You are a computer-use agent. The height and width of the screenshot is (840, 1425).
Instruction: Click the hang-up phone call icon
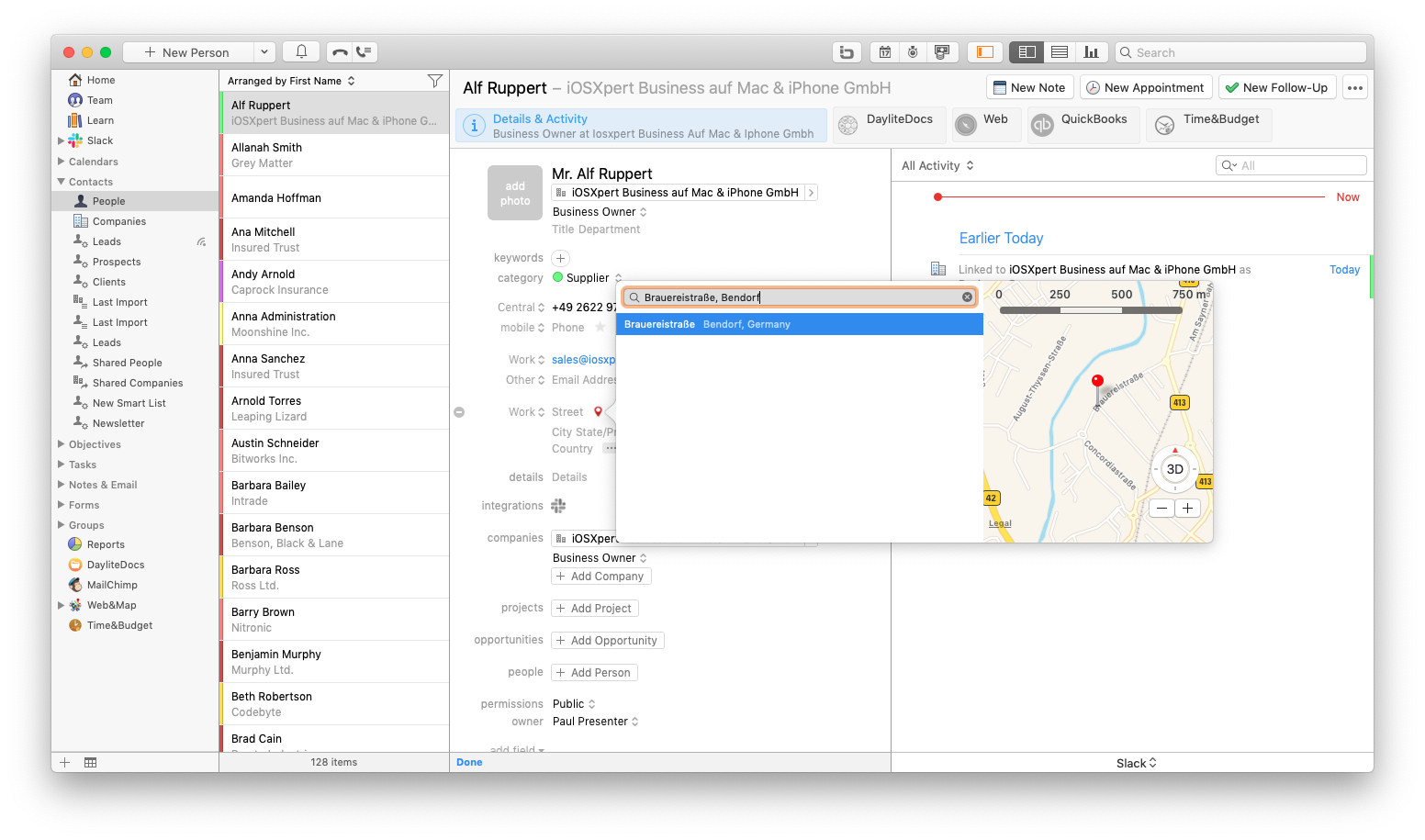click(x=340, y=52)
